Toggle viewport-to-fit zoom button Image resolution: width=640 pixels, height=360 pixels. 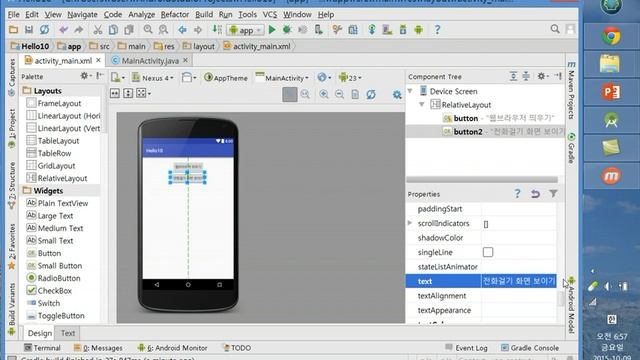[x=289, y=94]
